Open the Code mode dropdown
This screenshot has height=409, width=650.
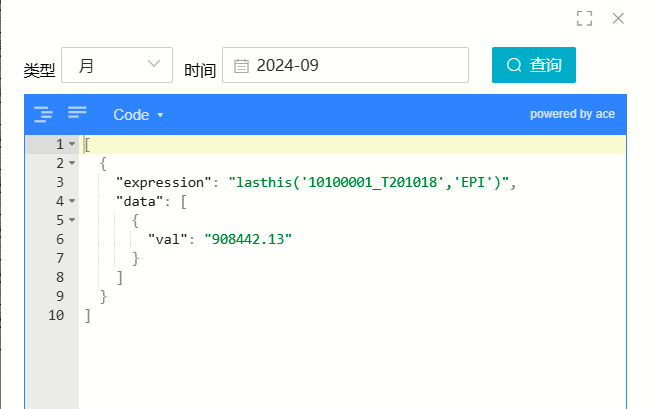(138, 115)
